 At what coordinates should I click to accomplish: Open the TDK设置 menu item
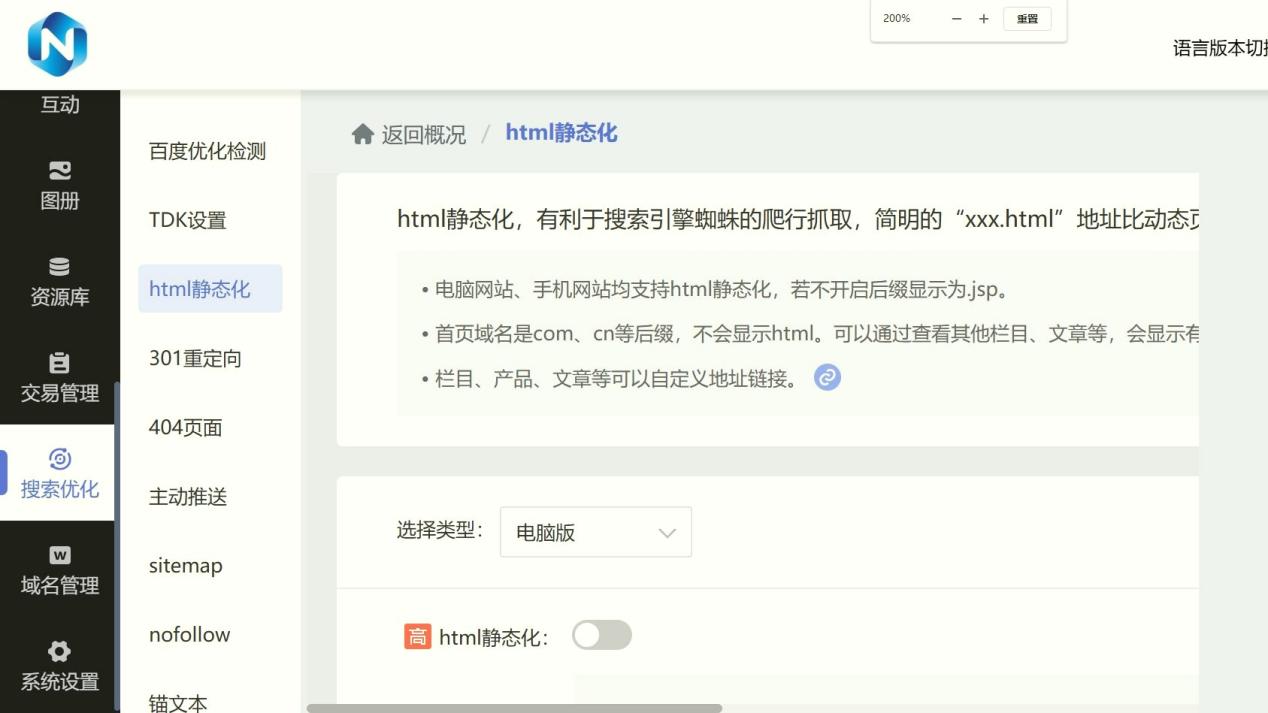[188, 220]
